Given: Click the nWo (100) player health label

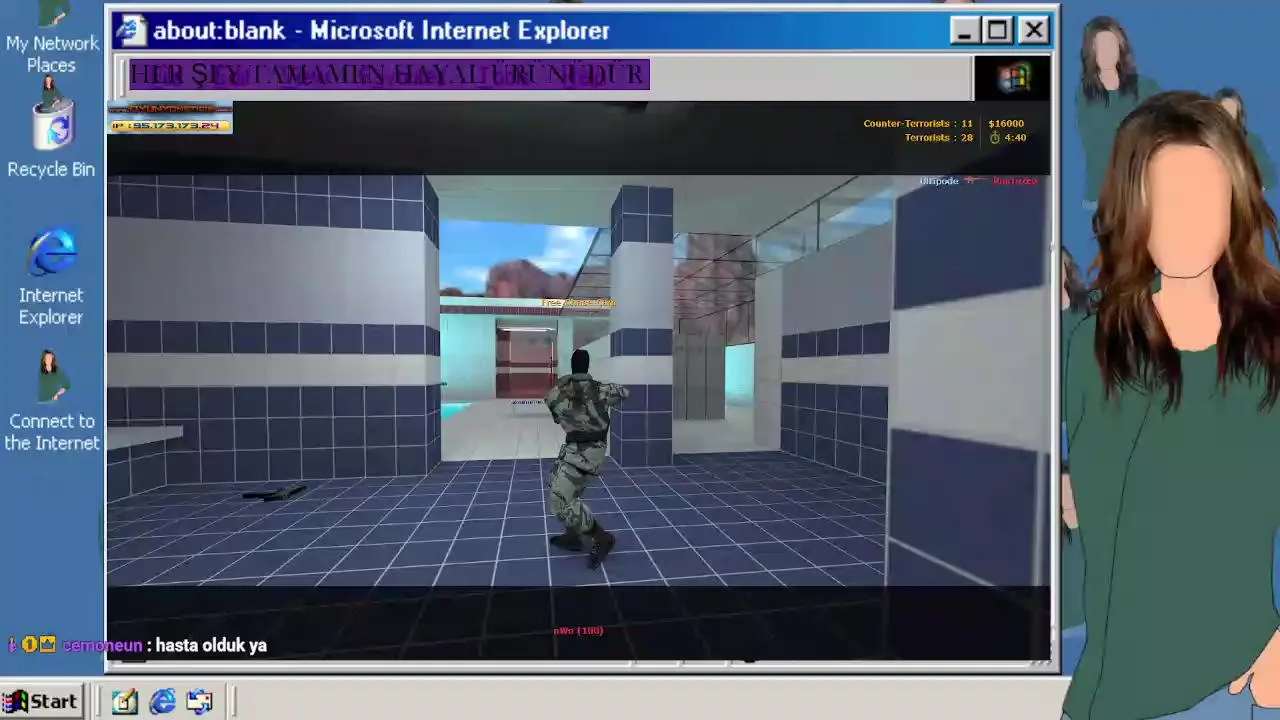Looking at the screenshot, I should 578,631.
